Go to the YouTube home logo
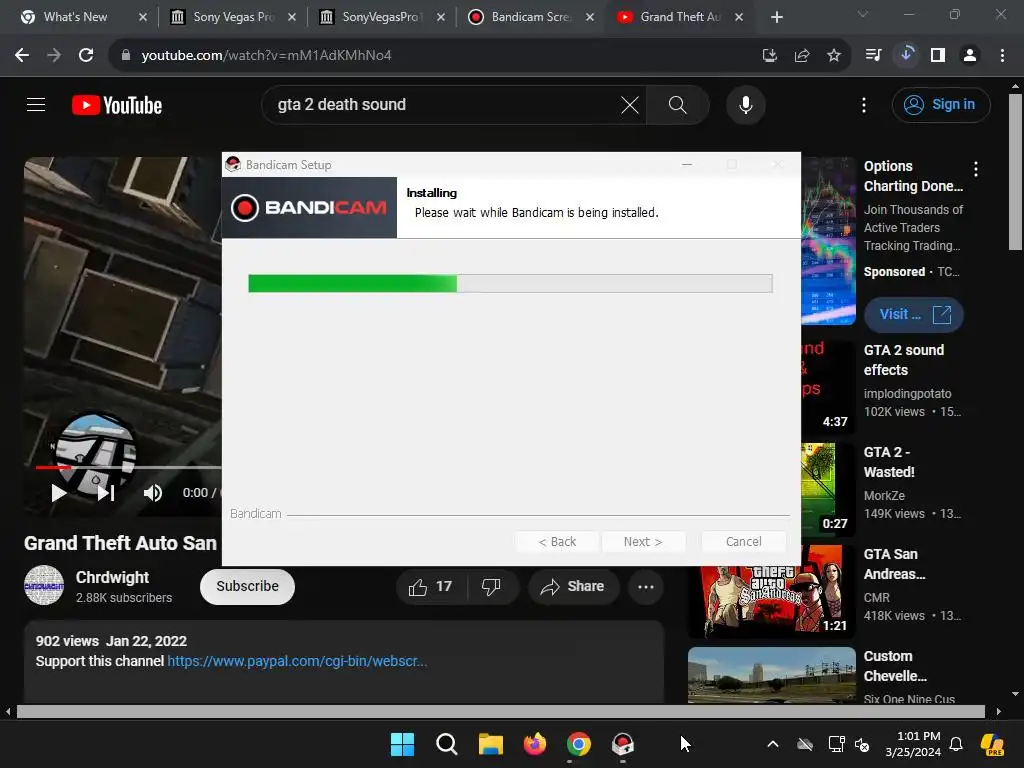Screen dimensions: 1024x768 tap(117, 105)
